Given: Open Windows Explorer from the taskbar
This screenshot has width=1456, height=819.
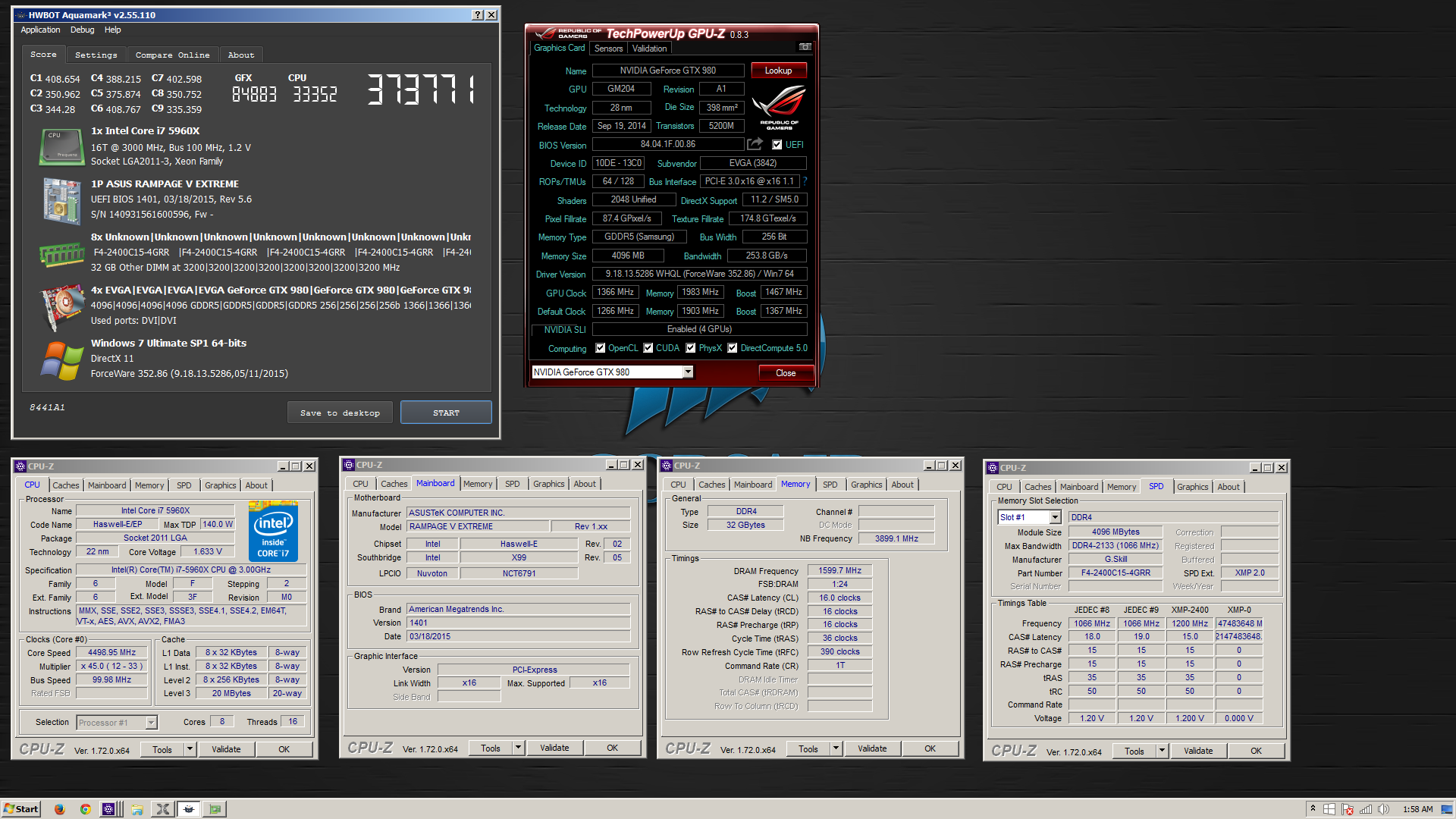Looking at the screenshot, I should click(137, 809).
